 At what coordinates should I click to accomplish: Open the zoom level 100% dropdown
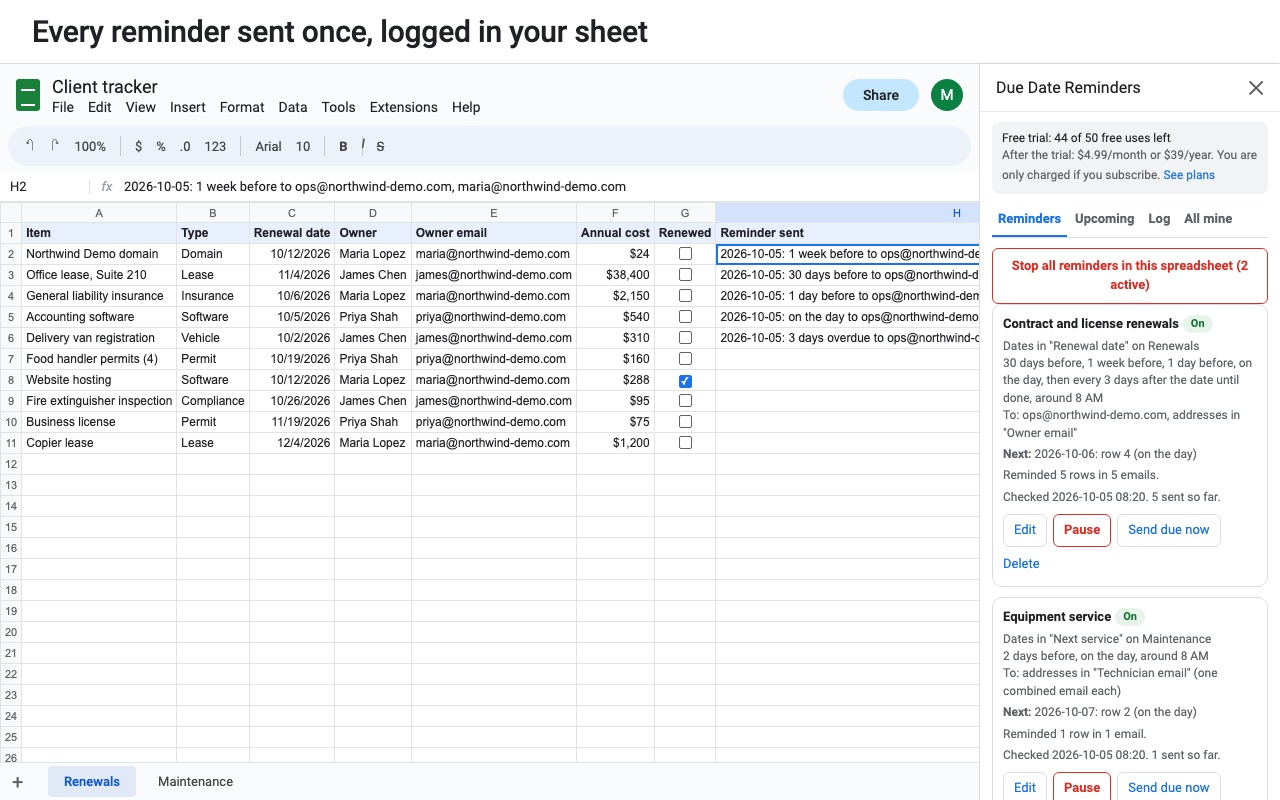click(x=90, y=146)
